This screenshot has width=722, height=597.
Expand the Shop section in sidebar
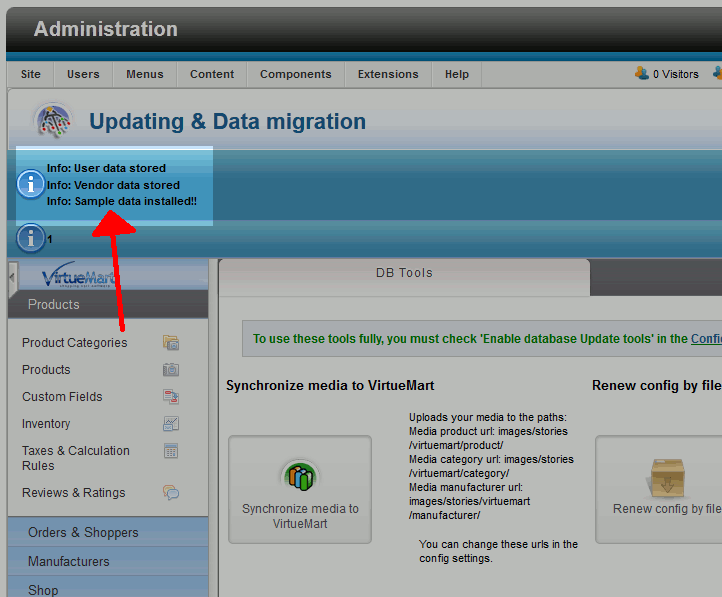pyautogui.click(x=43, y=589)
